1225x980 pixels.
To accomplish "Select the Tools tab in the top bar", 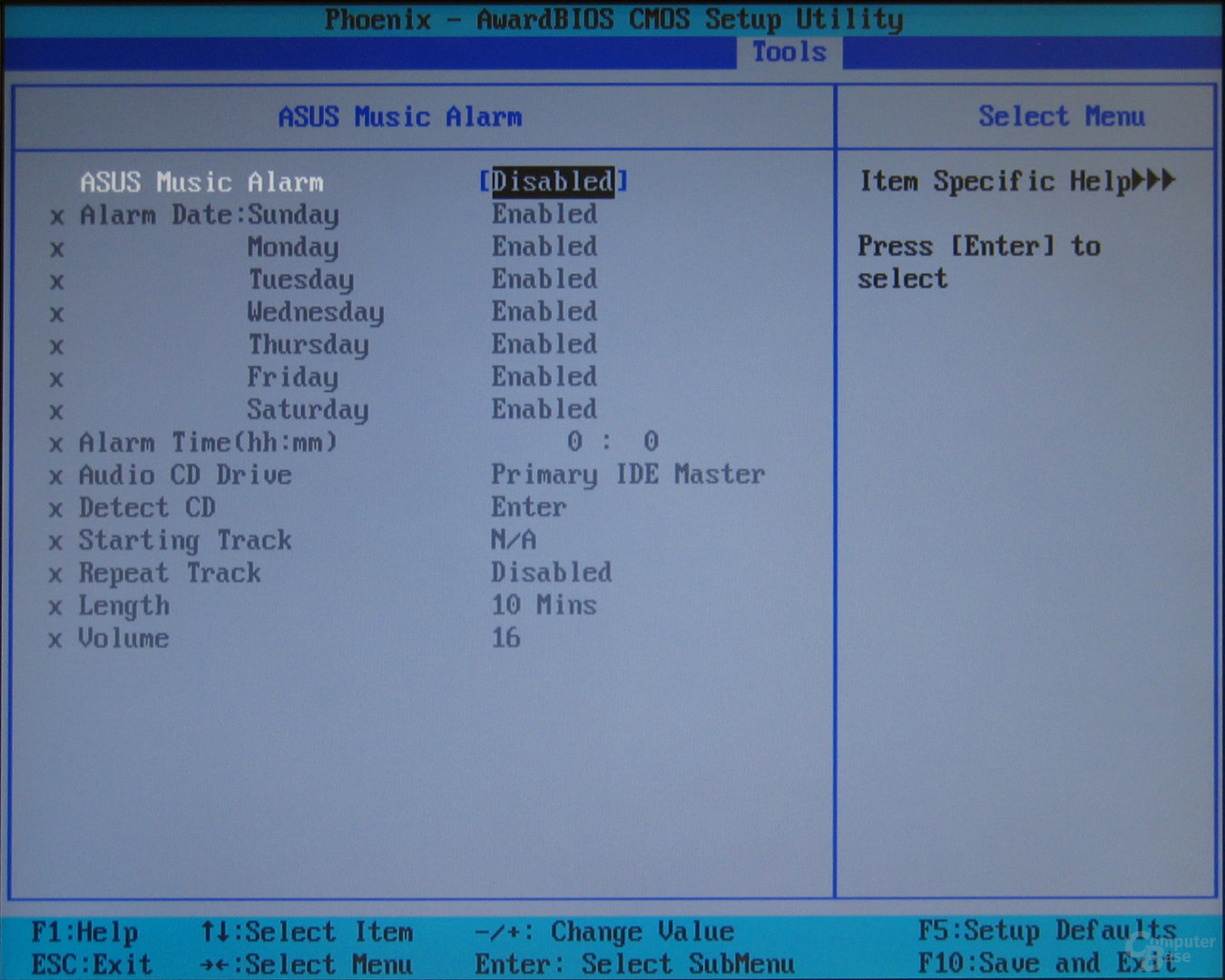I will 789,52.
